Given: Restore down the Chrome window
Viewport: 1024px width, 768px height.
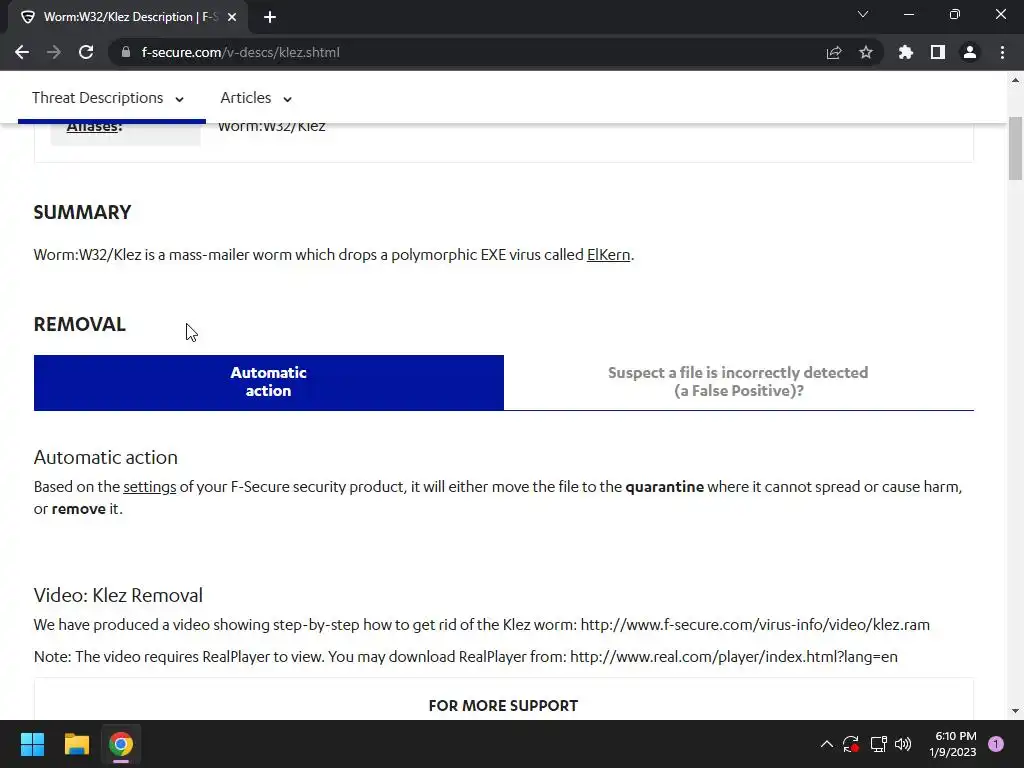Looking at the screenshot, I should tap(955, 14).
